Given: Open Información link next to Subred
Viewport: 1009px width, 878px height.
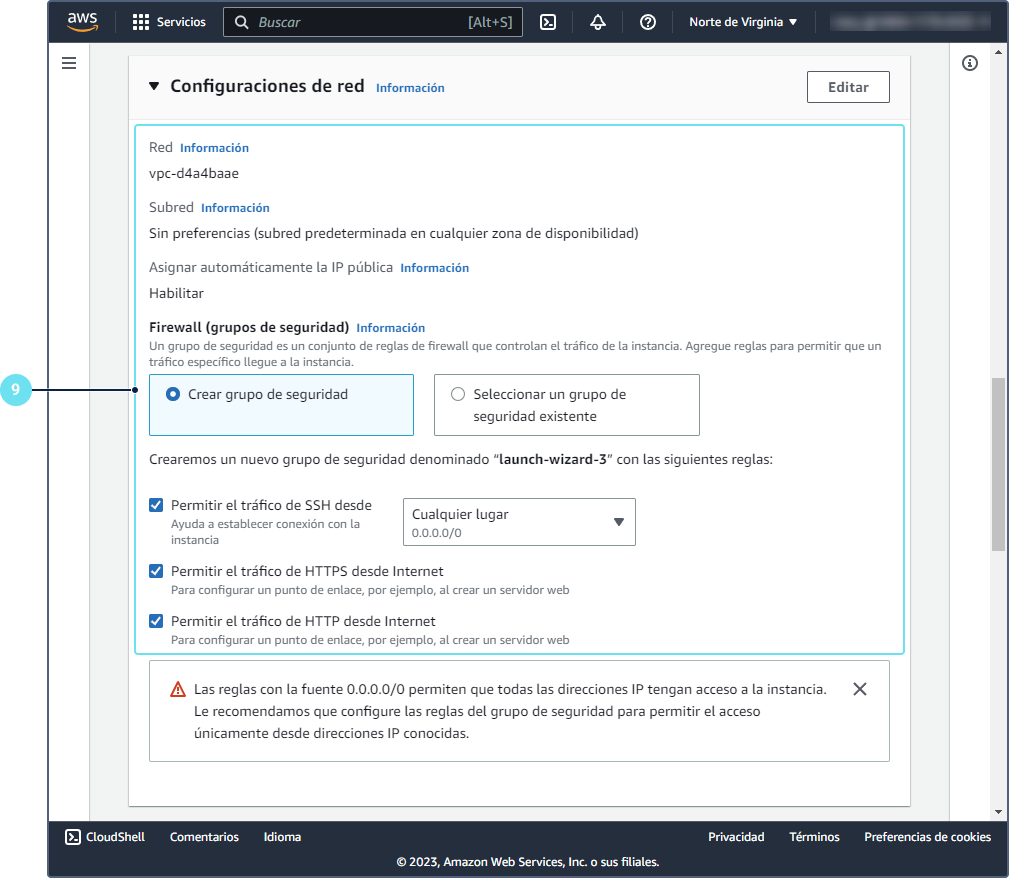Looking at the screenshot, I should pos(235,208).
